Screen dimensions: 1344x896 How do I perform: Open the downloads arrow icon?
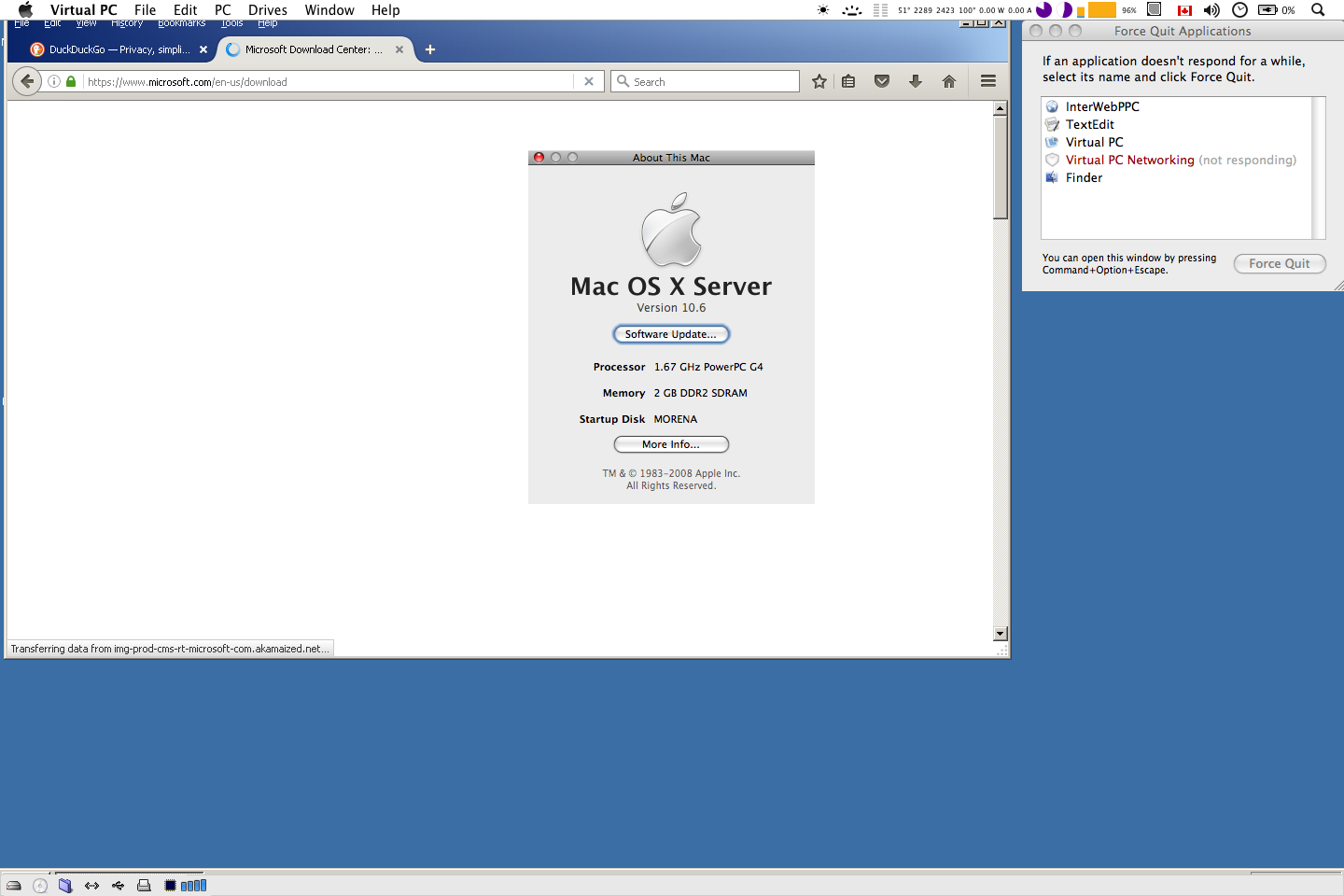click(x=916, y=81)
